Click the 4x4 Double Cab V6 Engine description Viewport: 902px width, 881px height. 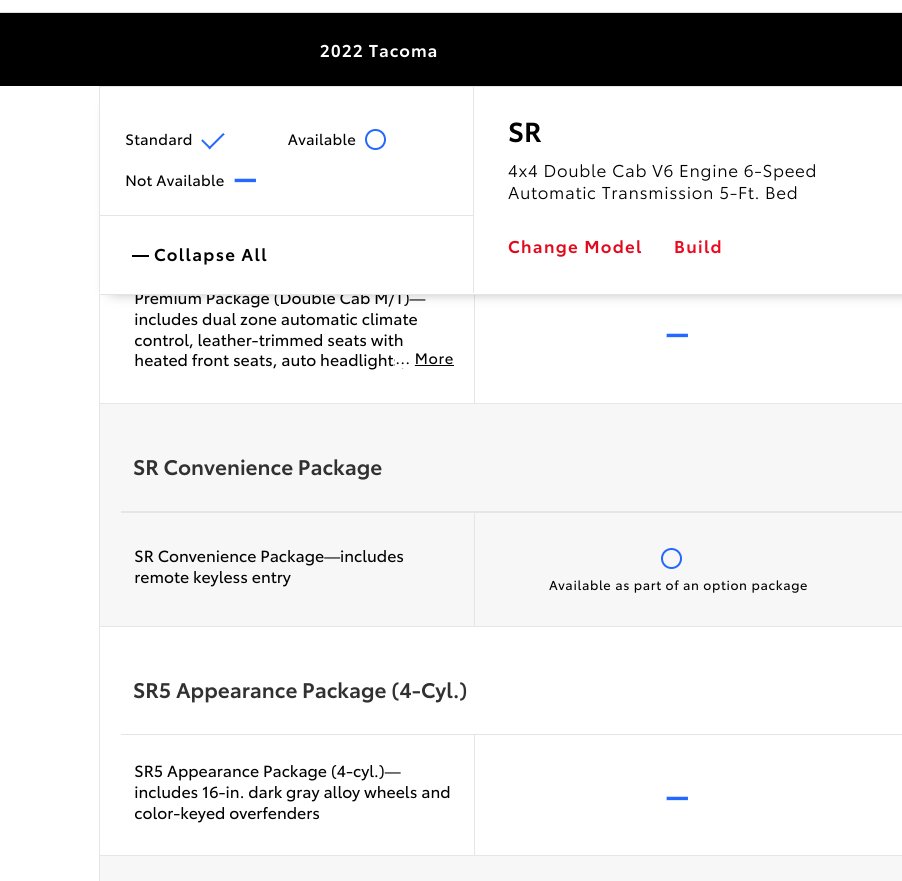click(662, 182)
